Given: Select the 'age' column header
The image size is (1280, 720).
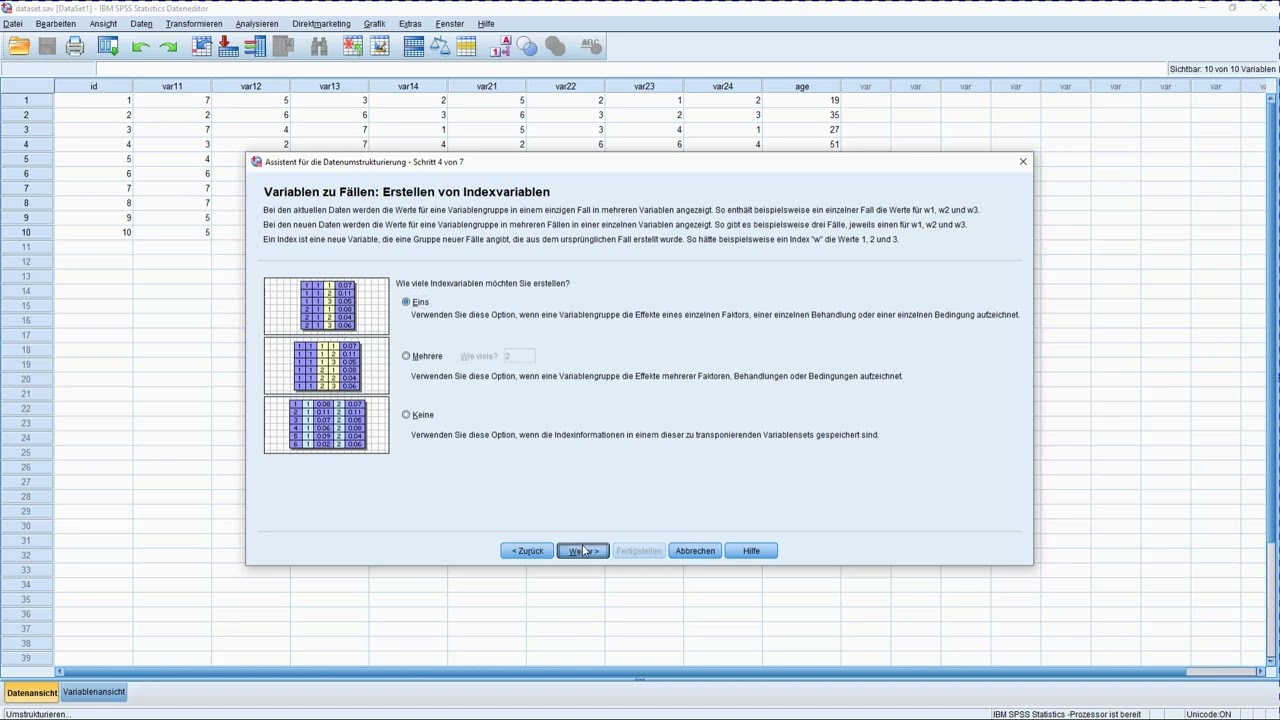Looking at the screenshot, I should (802, 86).
